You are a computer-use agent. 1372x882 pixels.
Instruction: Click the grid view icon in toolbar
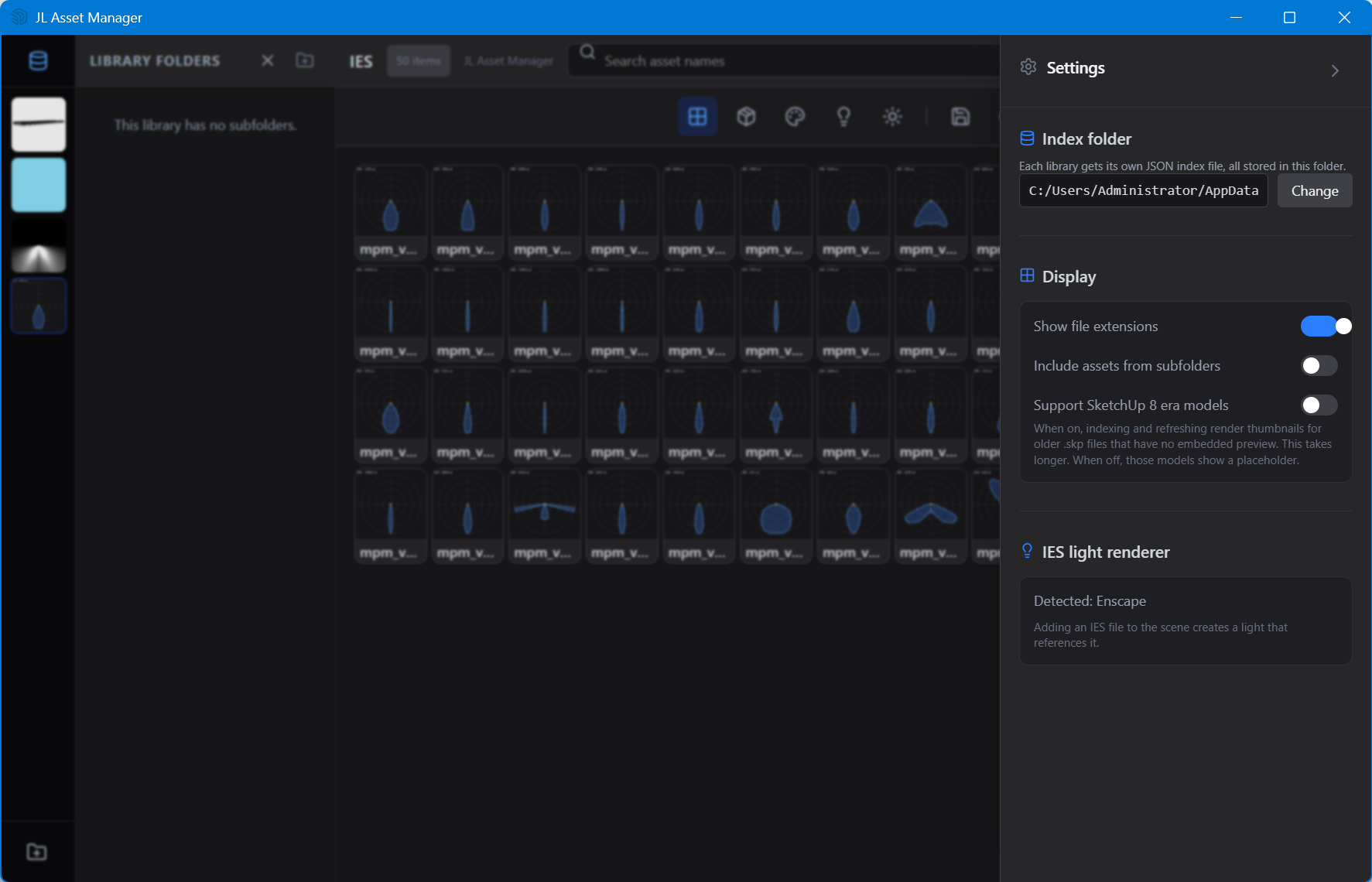click(x=697, y=117)
